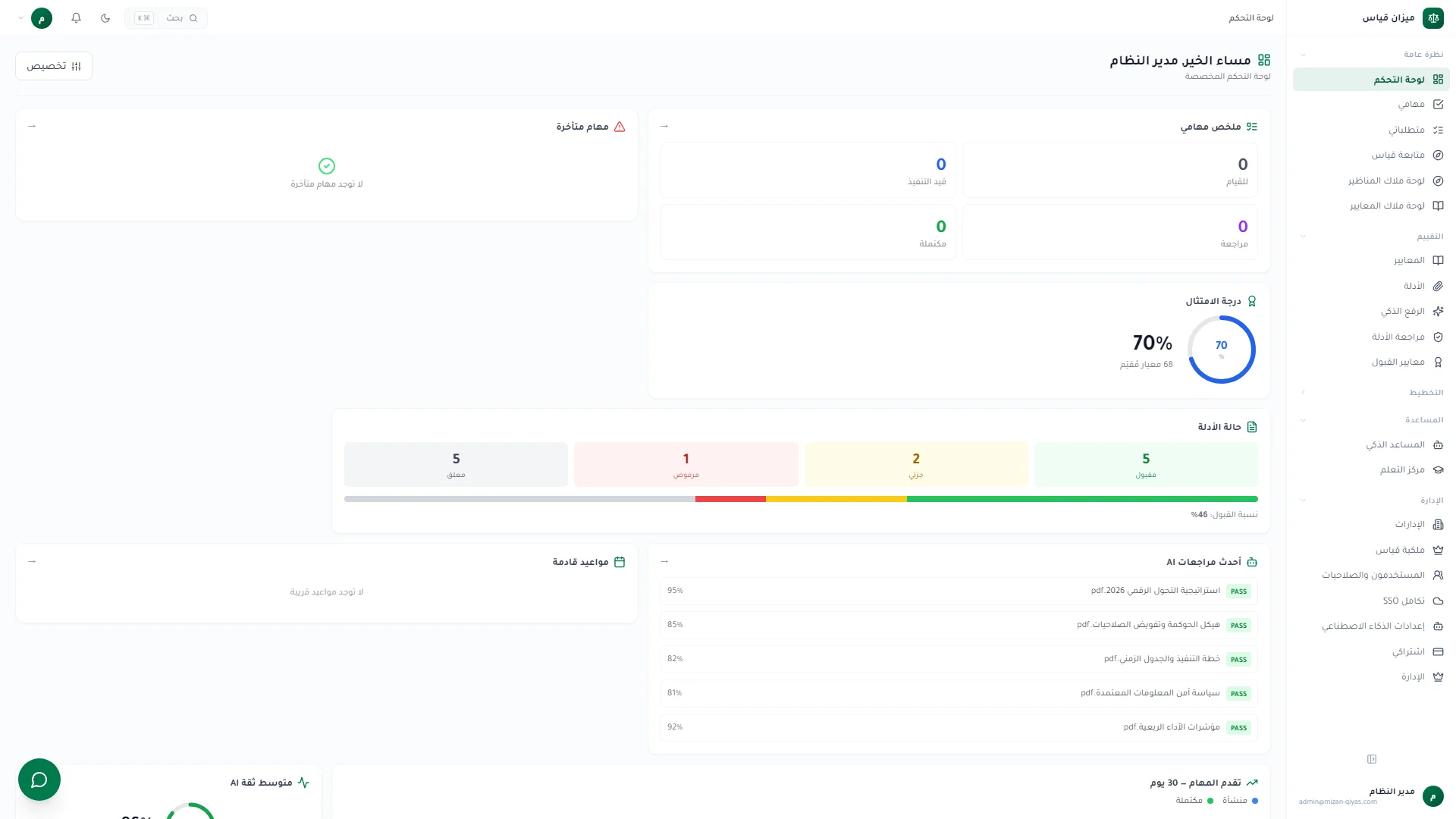
Task: Open the notifications bell
Action: 76,17
